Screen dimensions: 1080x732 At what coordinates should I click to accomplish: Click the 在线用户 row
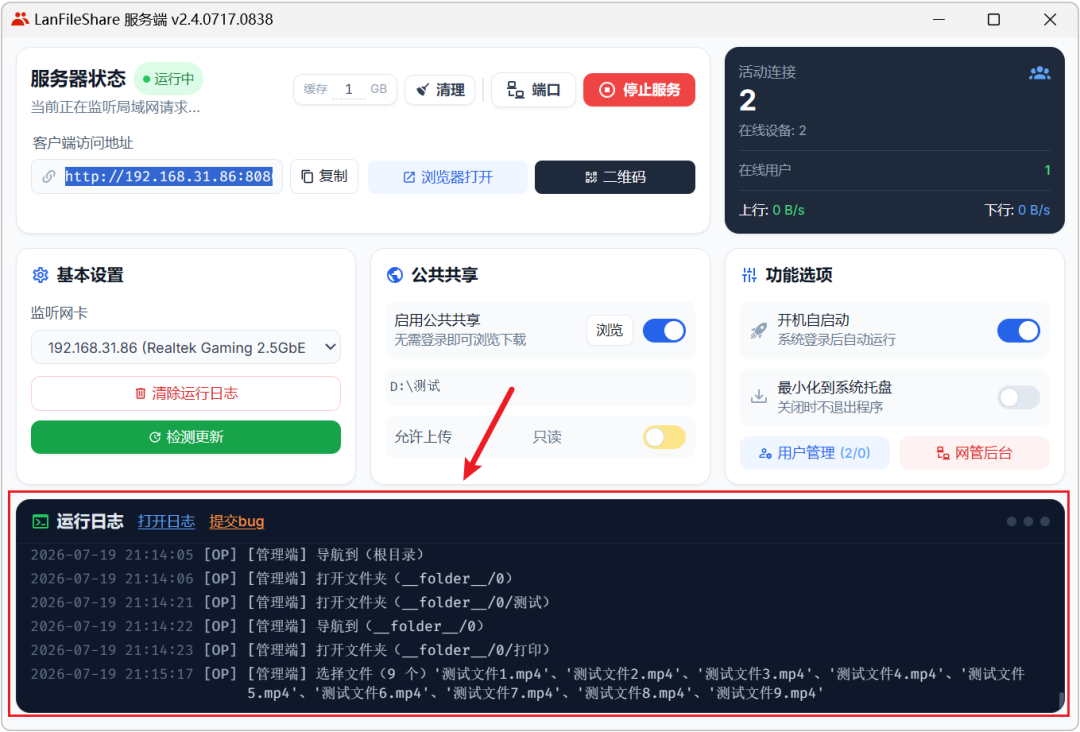[x=894, y=170]
